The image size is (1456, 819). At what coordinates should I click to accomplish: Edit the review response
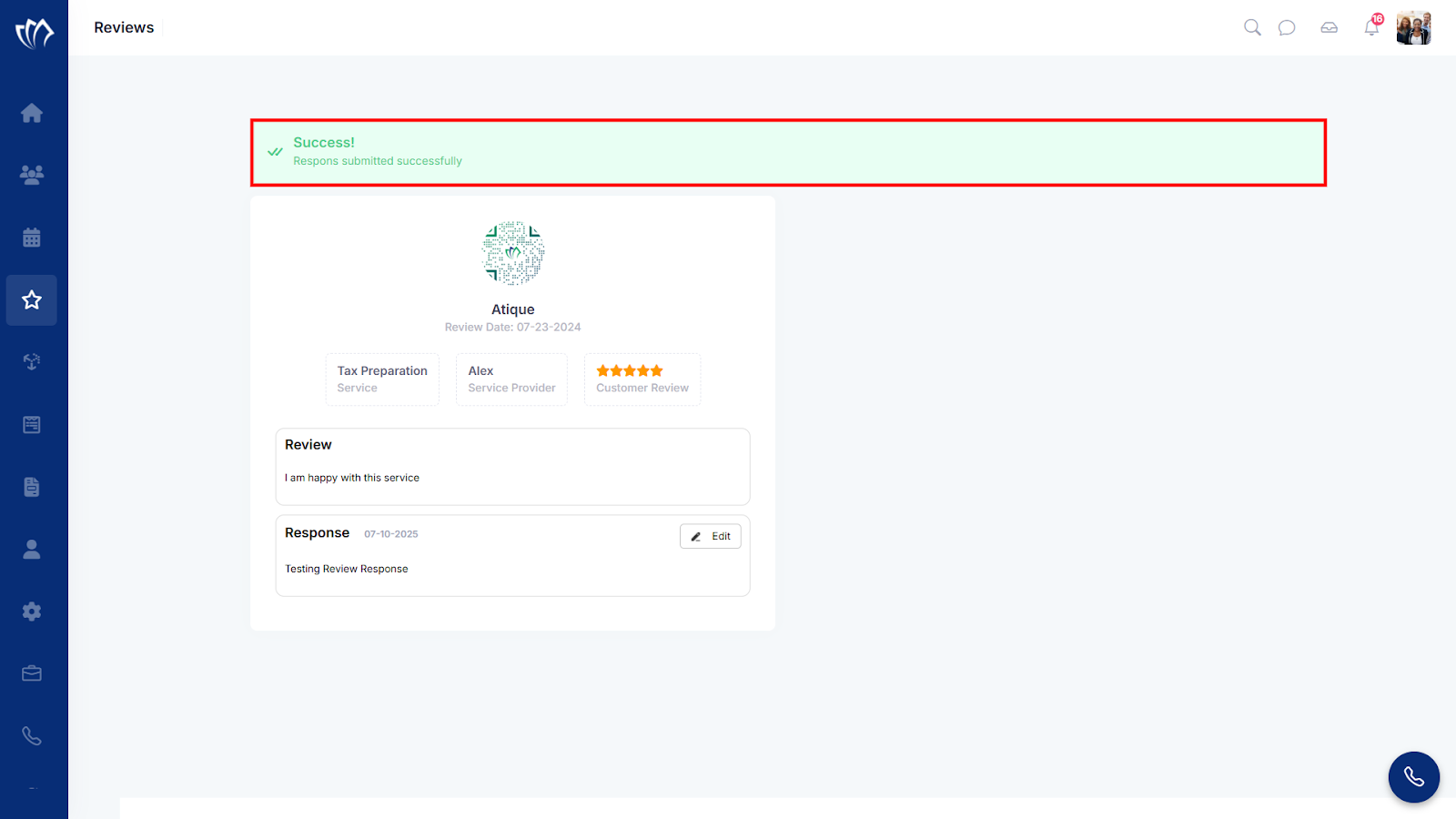pos(711,536)
